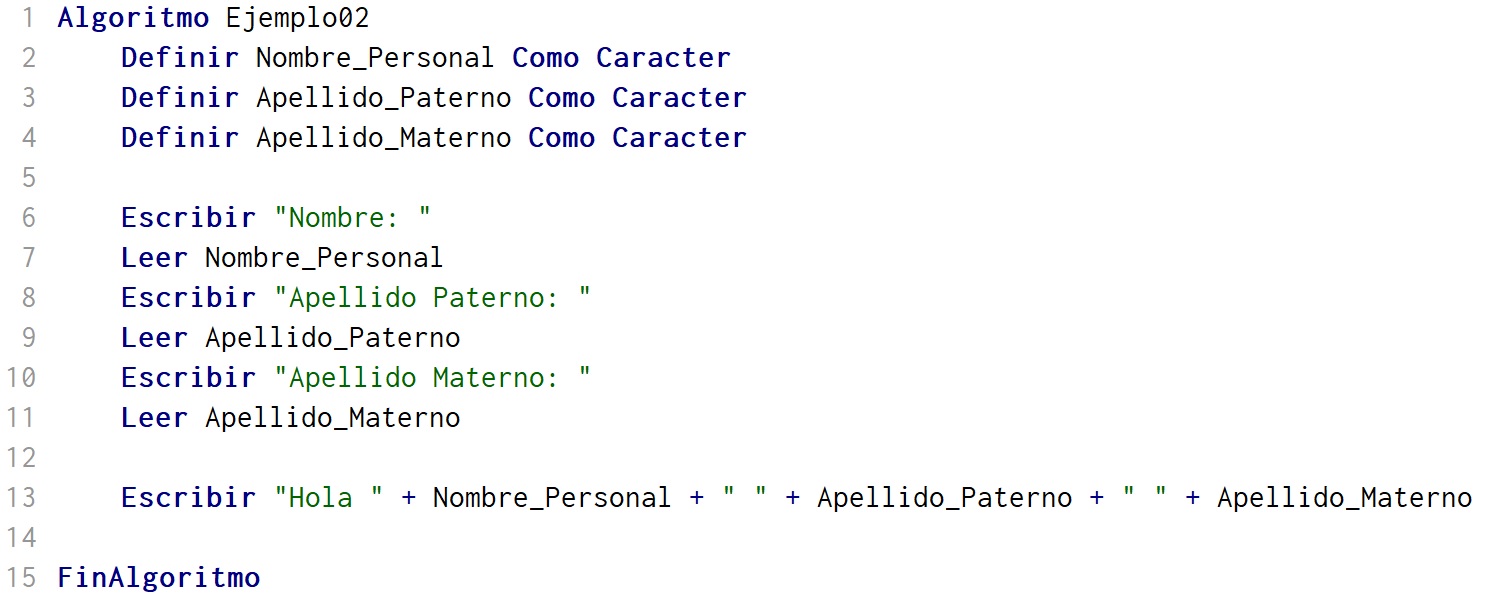Click the Como keyword on line 3
The width and height of the screenshot is (1490, 596).
(561, 98)
